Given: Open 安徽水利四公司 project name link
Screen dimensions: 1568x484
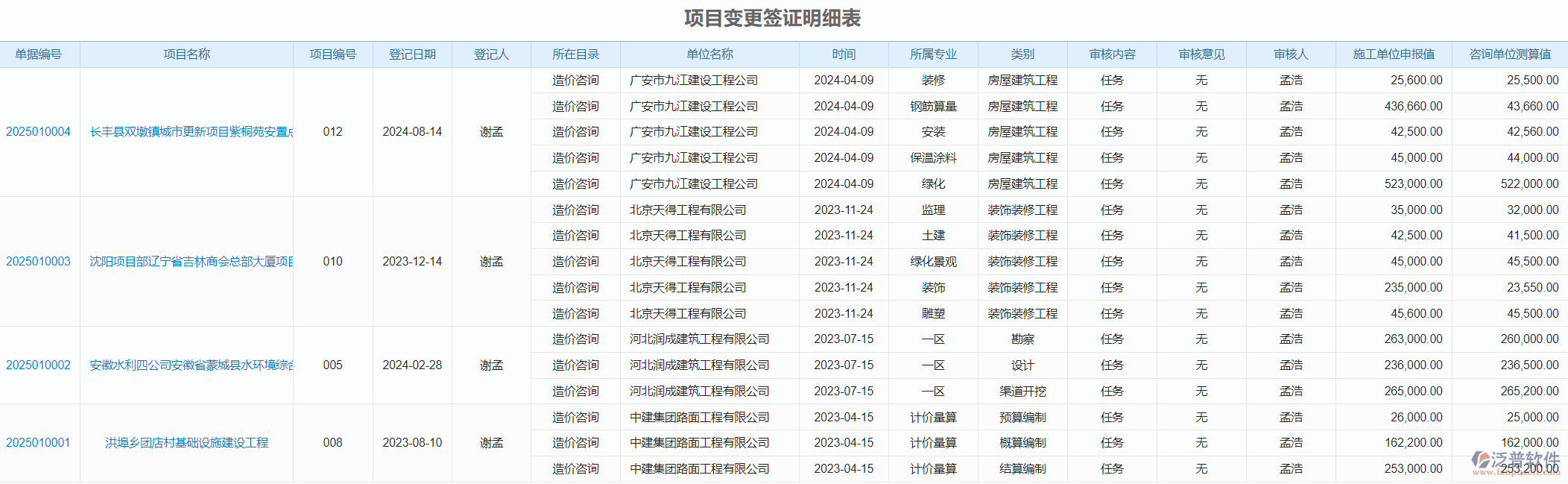Looking at the screenshot, I should pos(191,365).
